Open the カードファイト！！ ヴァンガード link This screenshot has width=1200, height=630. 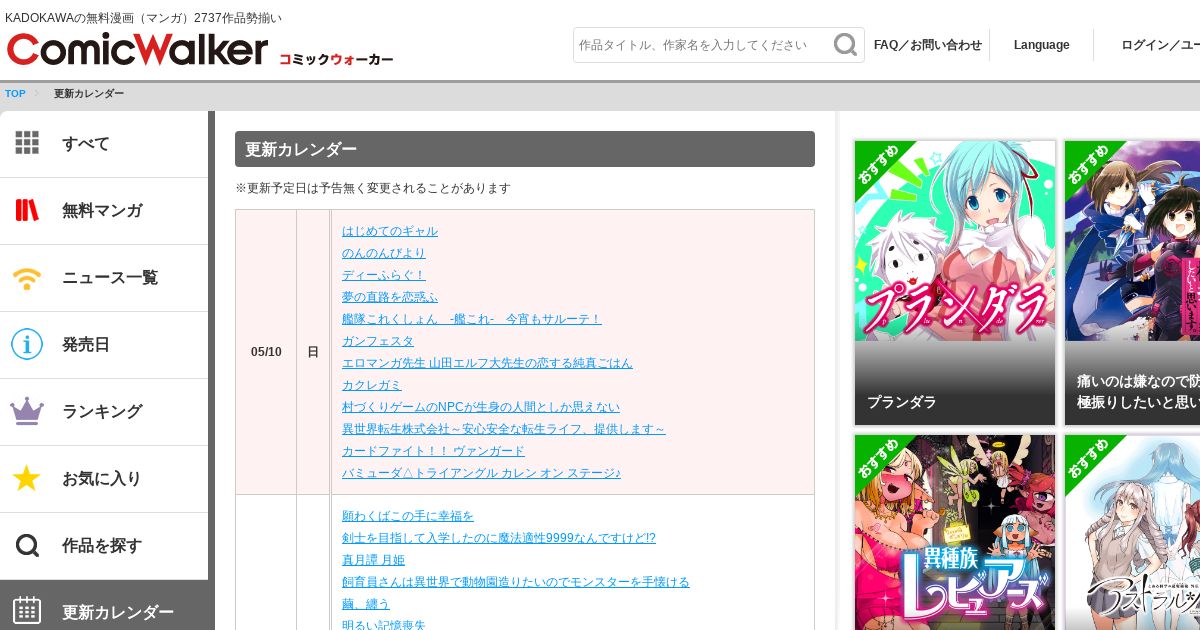433,451
